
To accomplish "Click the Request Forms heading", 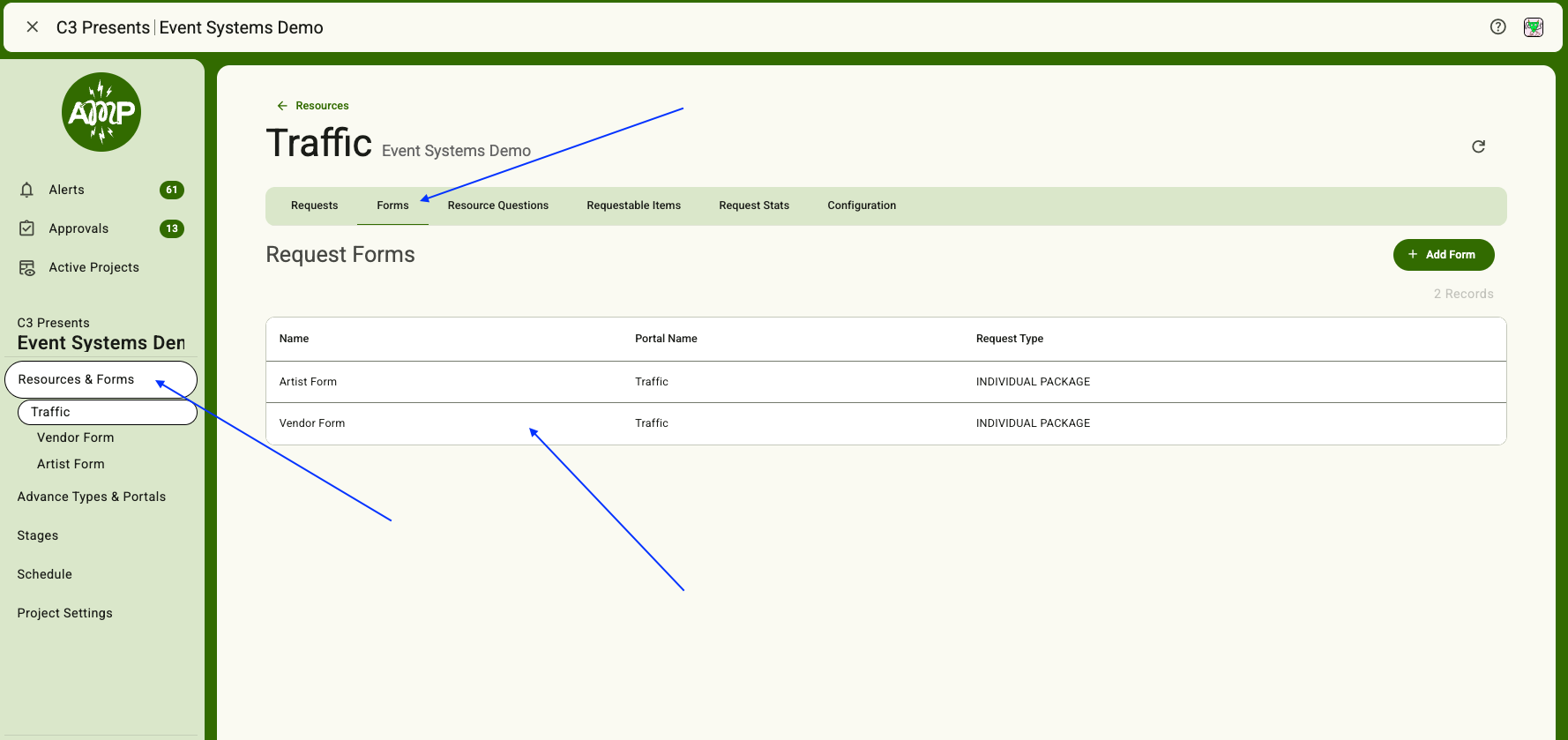I will (340, 255).
